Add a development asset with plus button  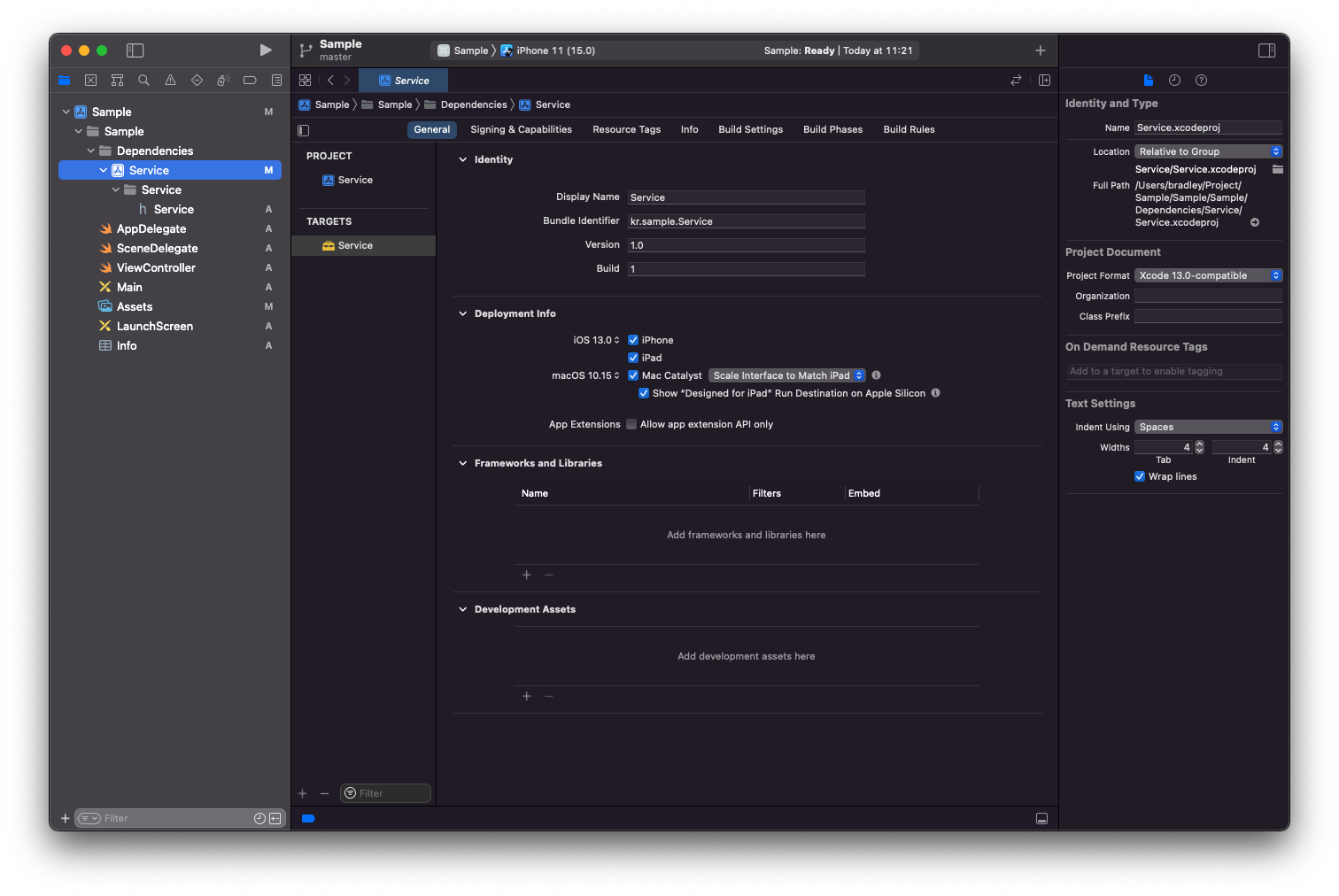click(x=526, y=697)
